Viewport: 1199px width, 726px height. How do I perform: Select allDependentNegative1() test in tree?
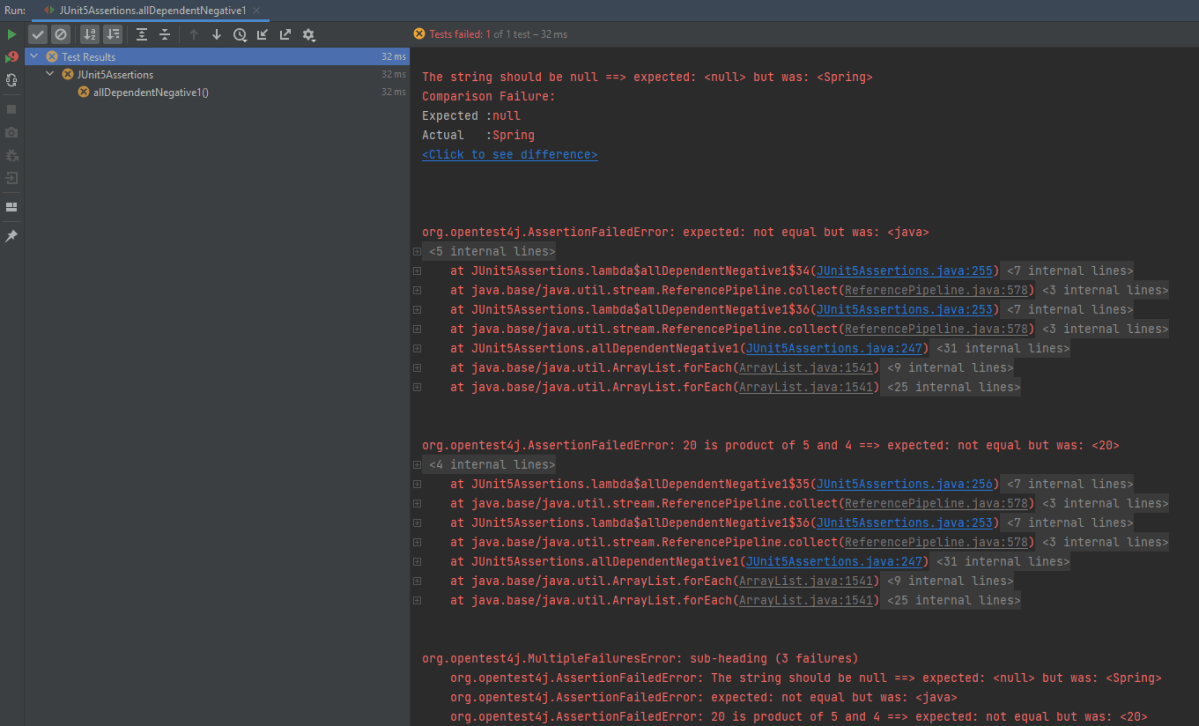[x=150, y=92]
